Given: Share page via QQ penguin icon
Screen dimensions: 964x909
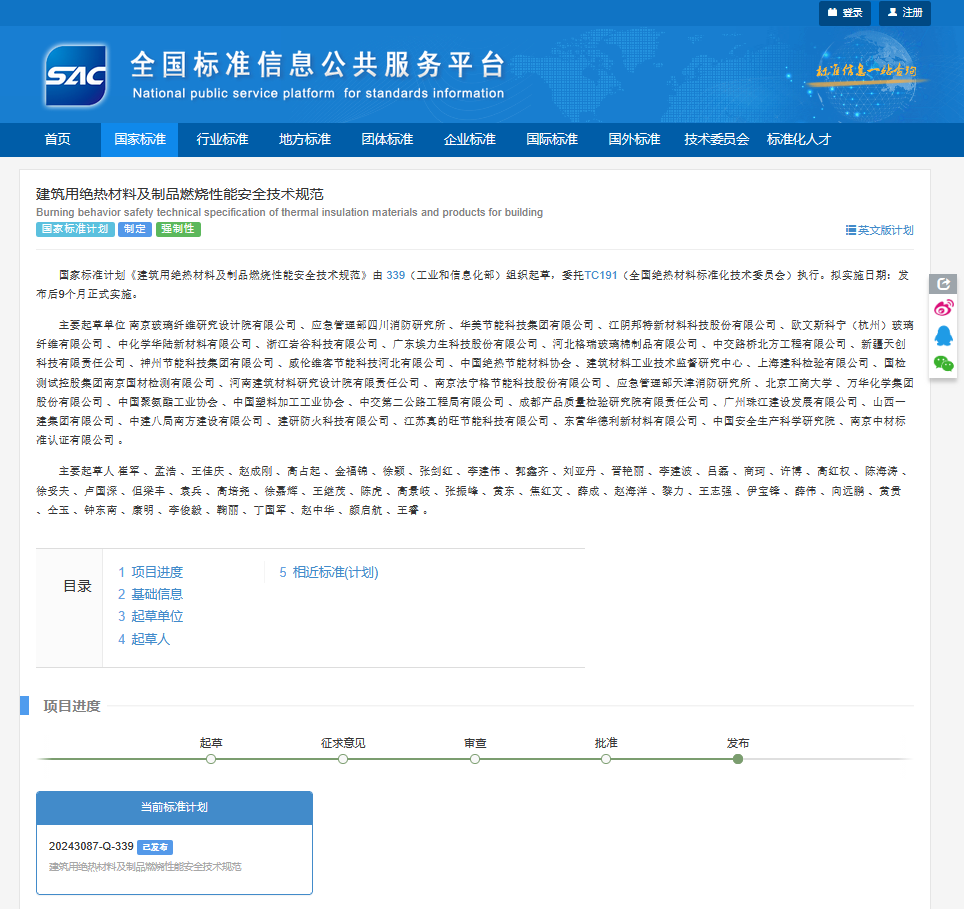Looking at the screenshot, I should (943, 336).
